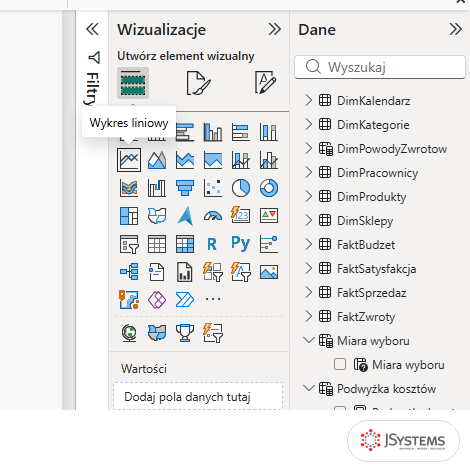The height and width of the screenshot is (472, 470).
Task: Select the decomposition tree visual
Action: pyautogui.click(x=129, y=271)
